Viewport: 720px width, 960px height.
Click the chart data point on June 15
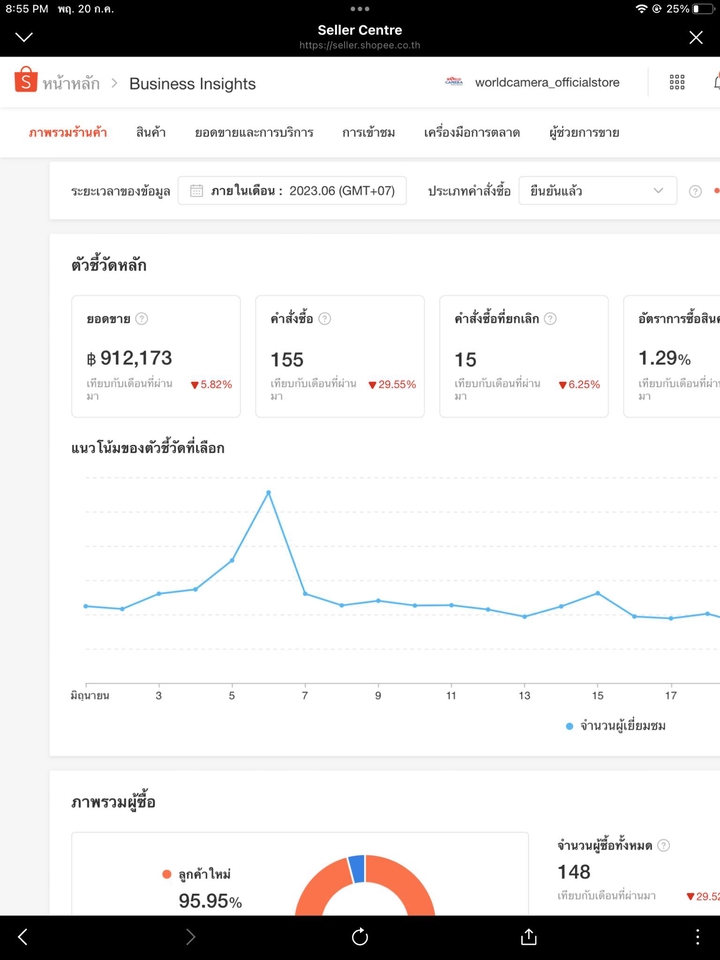(598, 593)
